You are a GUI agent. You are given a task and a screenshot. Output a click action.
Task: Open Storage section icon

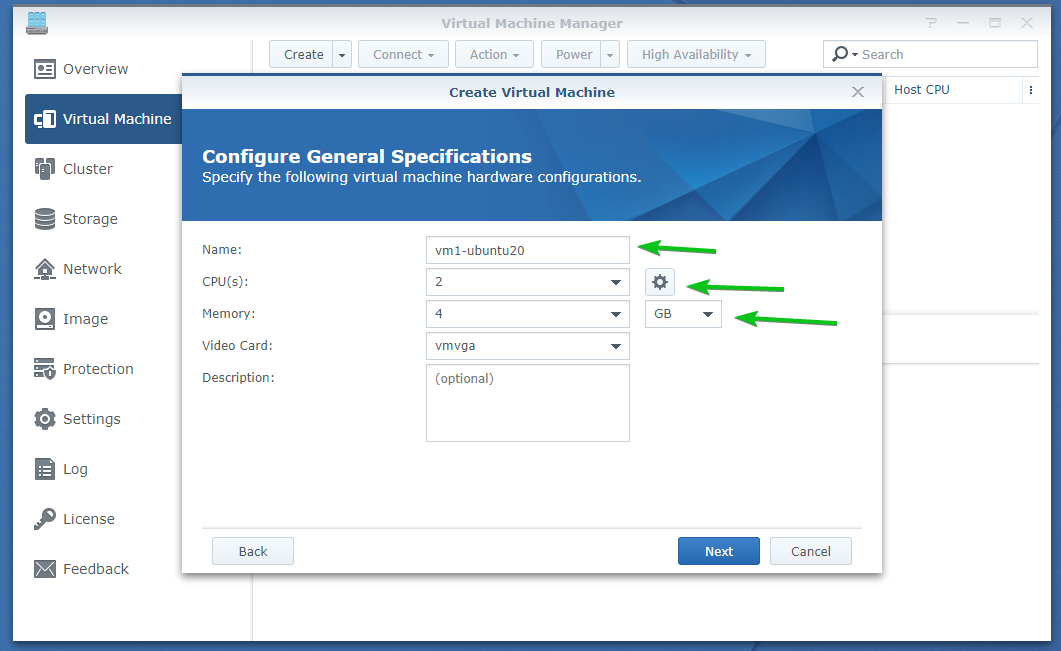click(x=45, y=219)
